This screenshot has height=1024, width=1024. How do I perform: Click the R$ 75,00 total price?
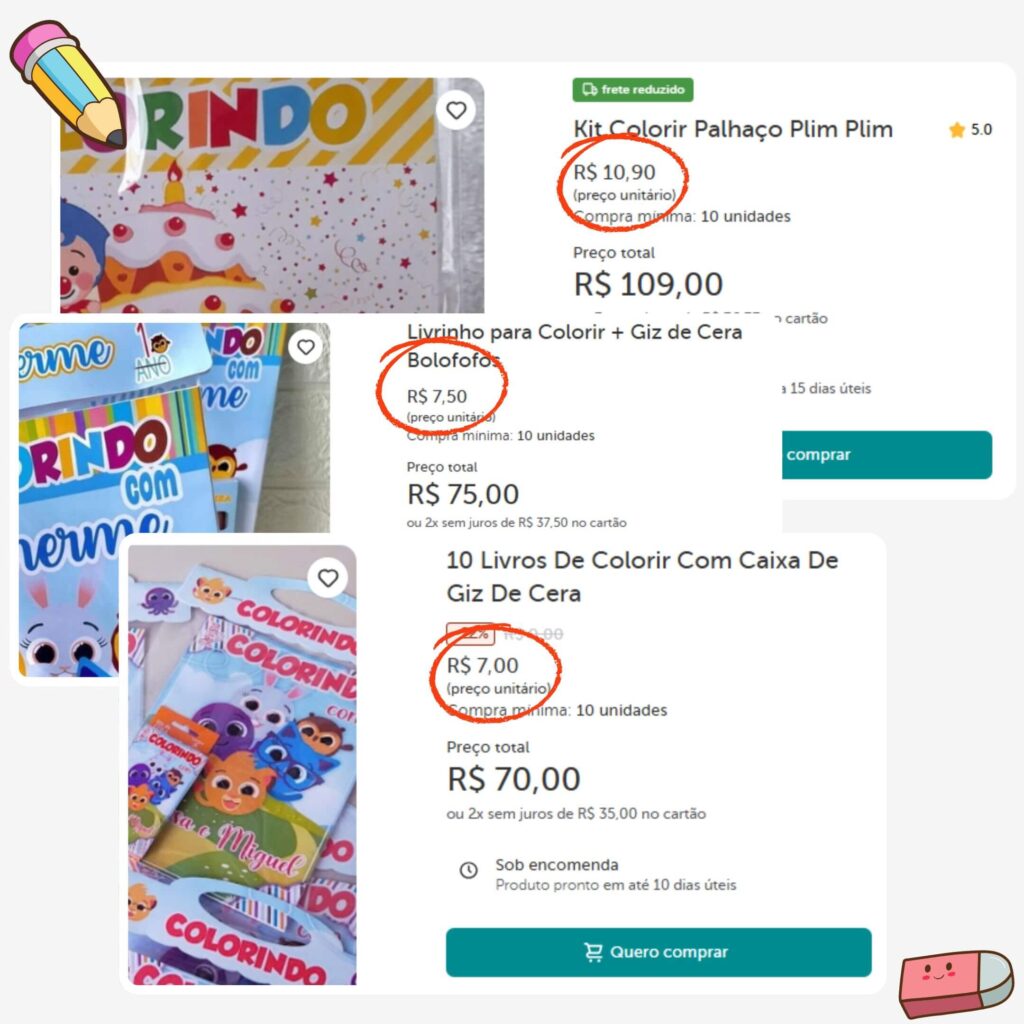point(463,494)
